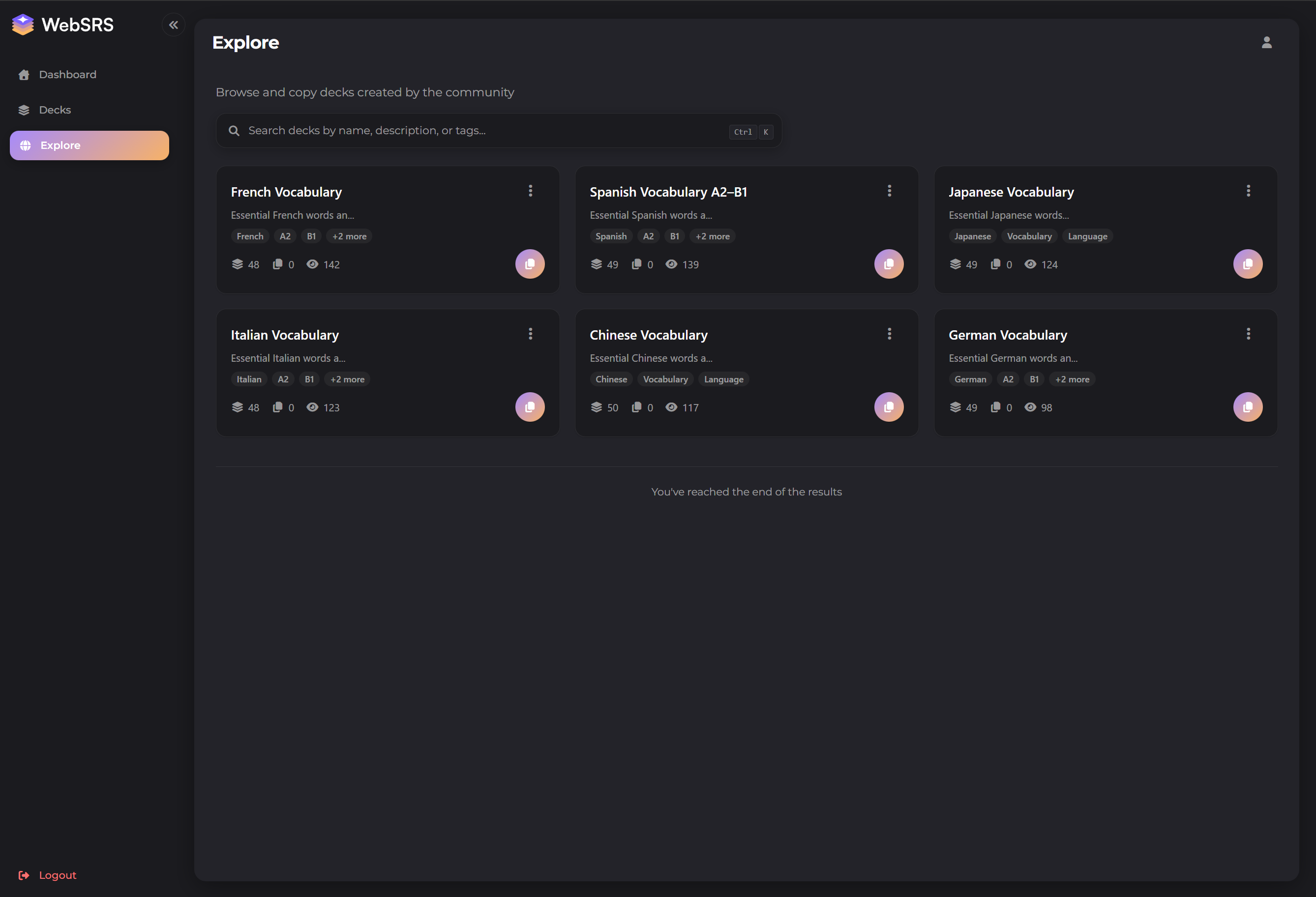This screenshot has width=1316, height=897.
Task: Copy the French Vocabulary deck
Action: tap(530, 264)
